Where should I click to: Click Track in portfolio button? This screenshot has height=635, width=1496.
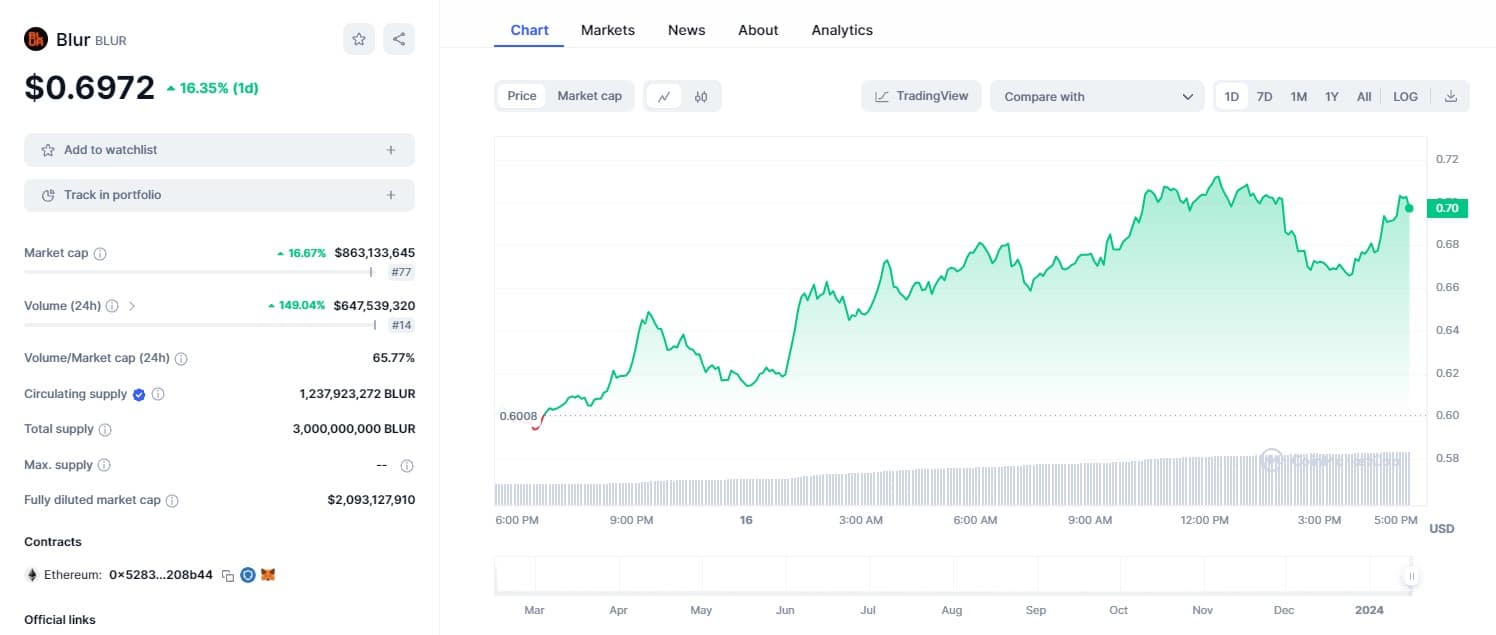(x=219, y=195)
